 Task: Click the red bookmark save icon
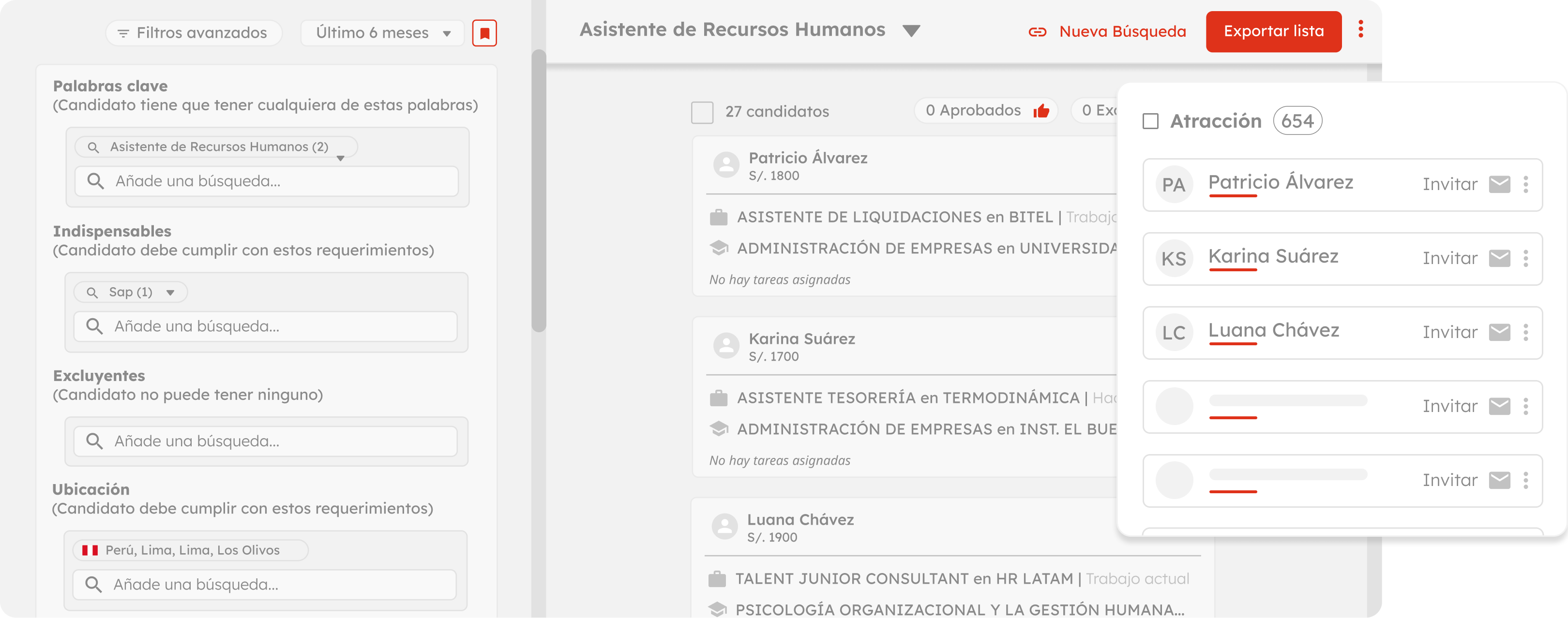[x=484, y=33]
